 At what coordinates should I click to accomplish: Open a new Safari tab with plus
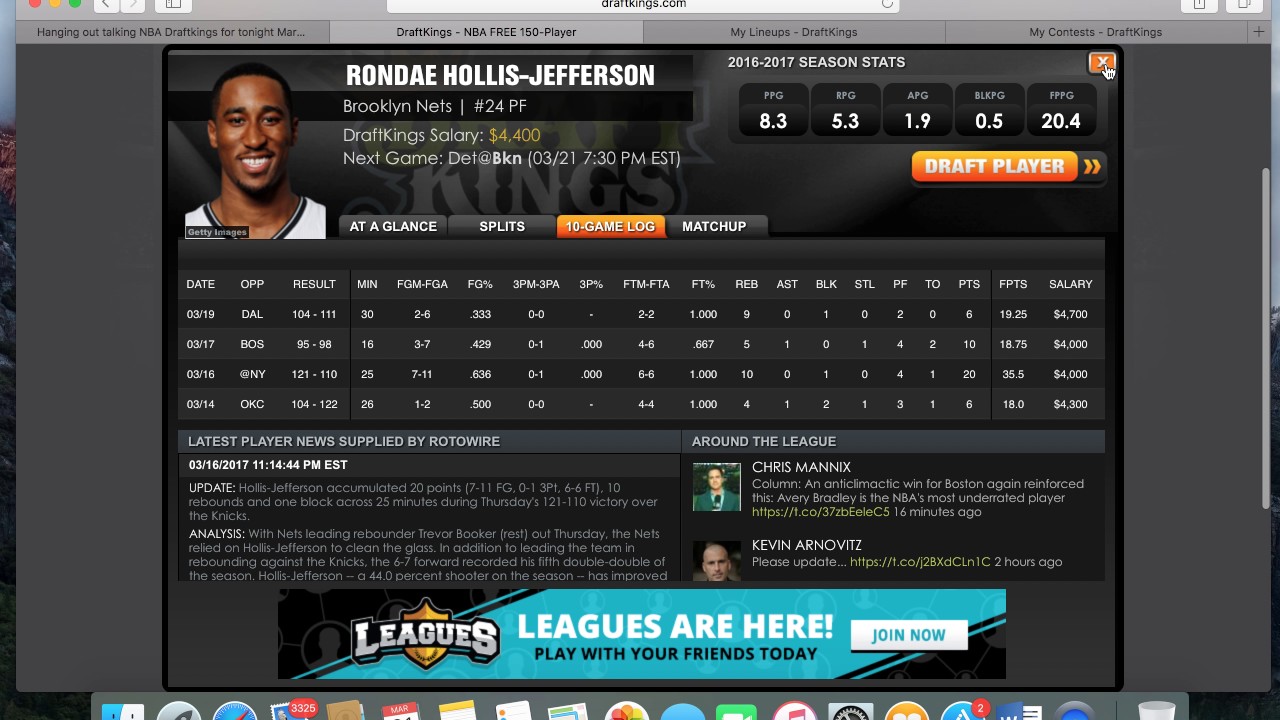(x=1259, y=32)
